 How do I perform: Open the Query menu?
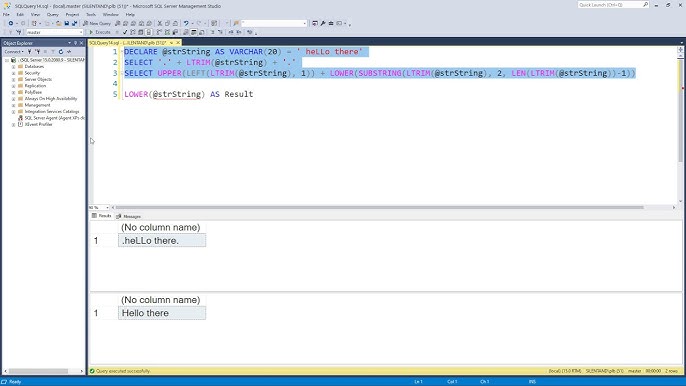tap(52, 14)
